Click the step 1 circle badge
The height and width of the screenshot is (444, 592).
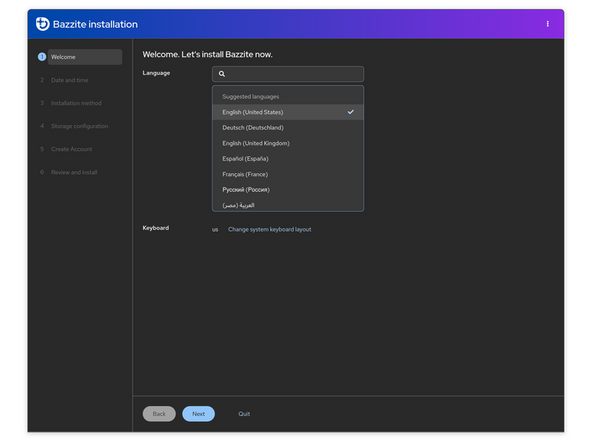tap(42, 57)
